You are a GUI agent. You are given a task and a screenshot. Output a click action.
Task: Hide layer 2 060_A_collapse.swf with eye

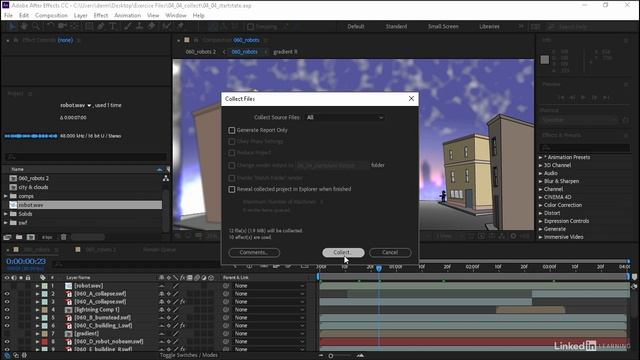(x=7, y=294)
